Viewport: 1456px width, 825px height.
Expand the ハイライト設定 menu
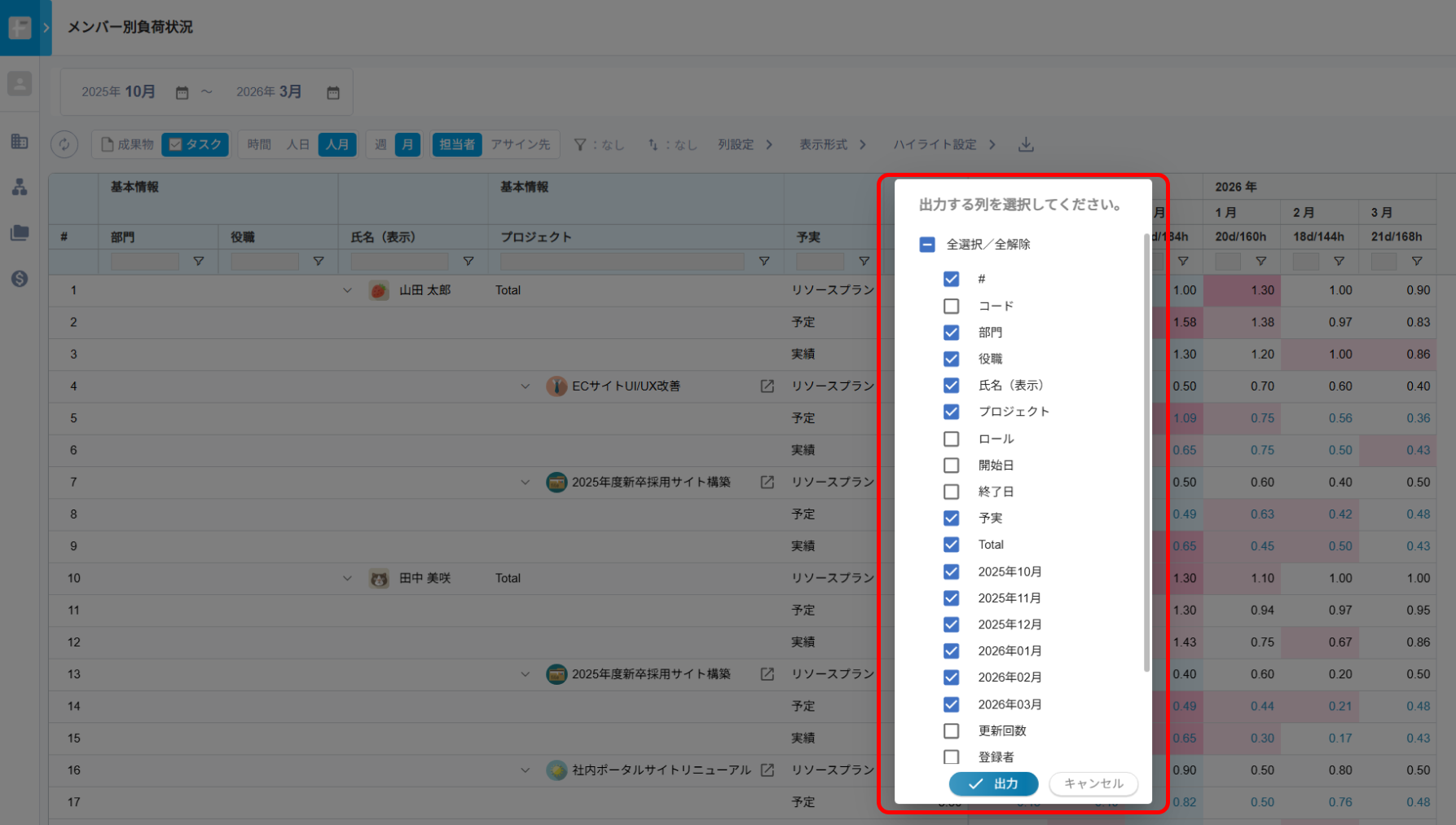pyautogui.click(x=945, y=144)
